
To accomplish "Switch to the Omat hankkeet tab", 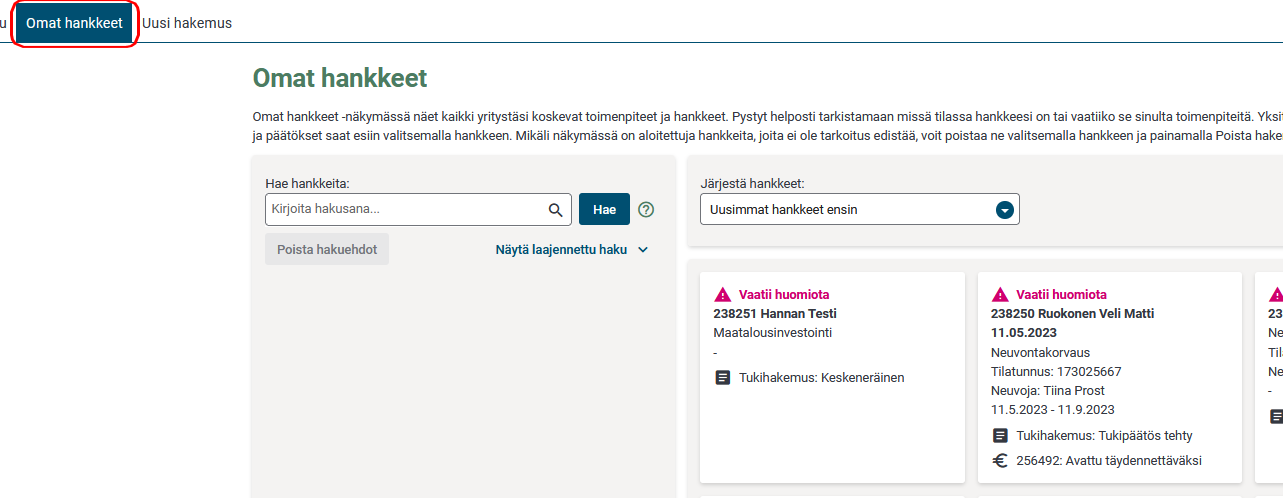I will coord(74,23).
